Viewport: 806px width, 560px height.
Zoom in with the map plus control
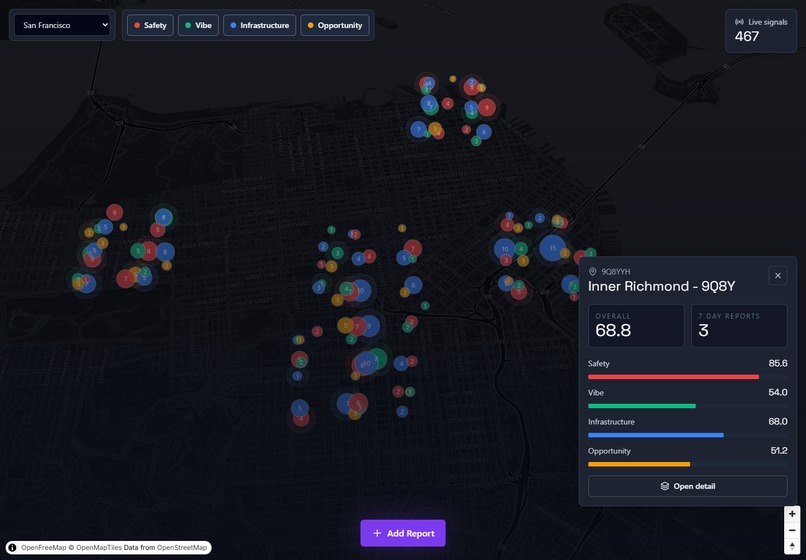[x=792, y=514]
